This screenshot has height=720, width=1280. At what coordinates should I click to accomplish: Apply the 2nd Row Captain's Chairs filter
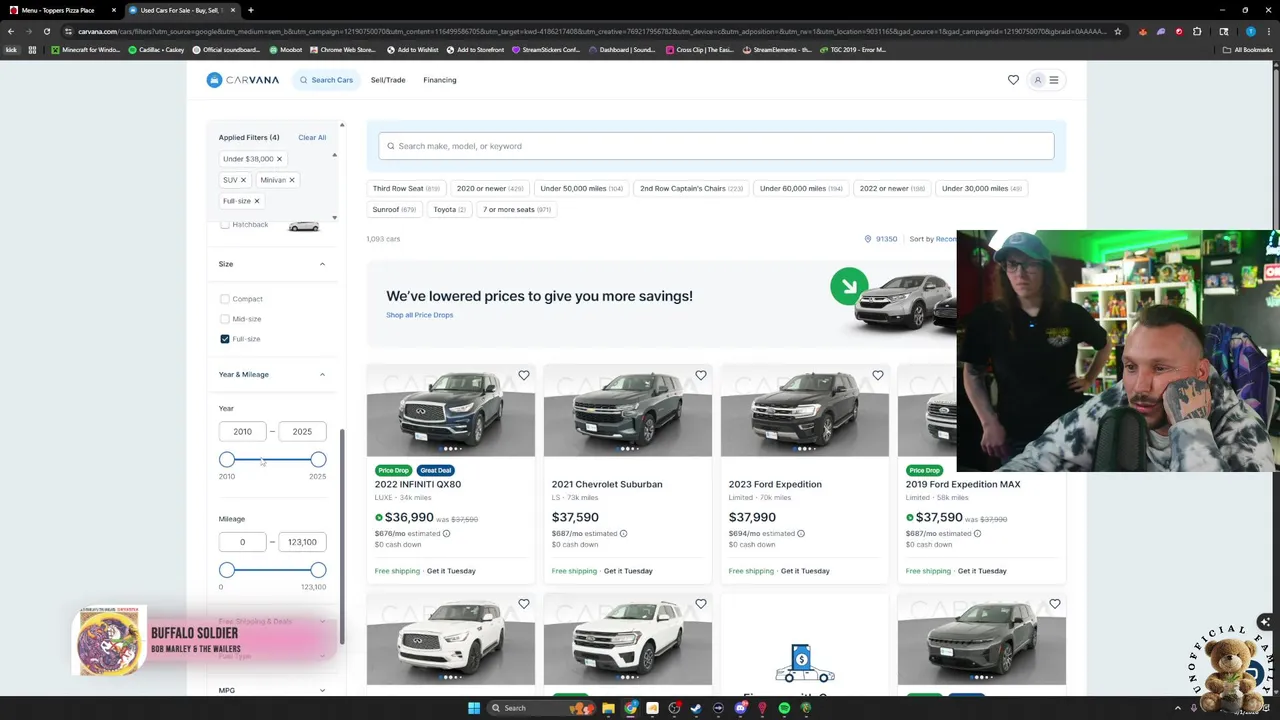click(691, 188)
